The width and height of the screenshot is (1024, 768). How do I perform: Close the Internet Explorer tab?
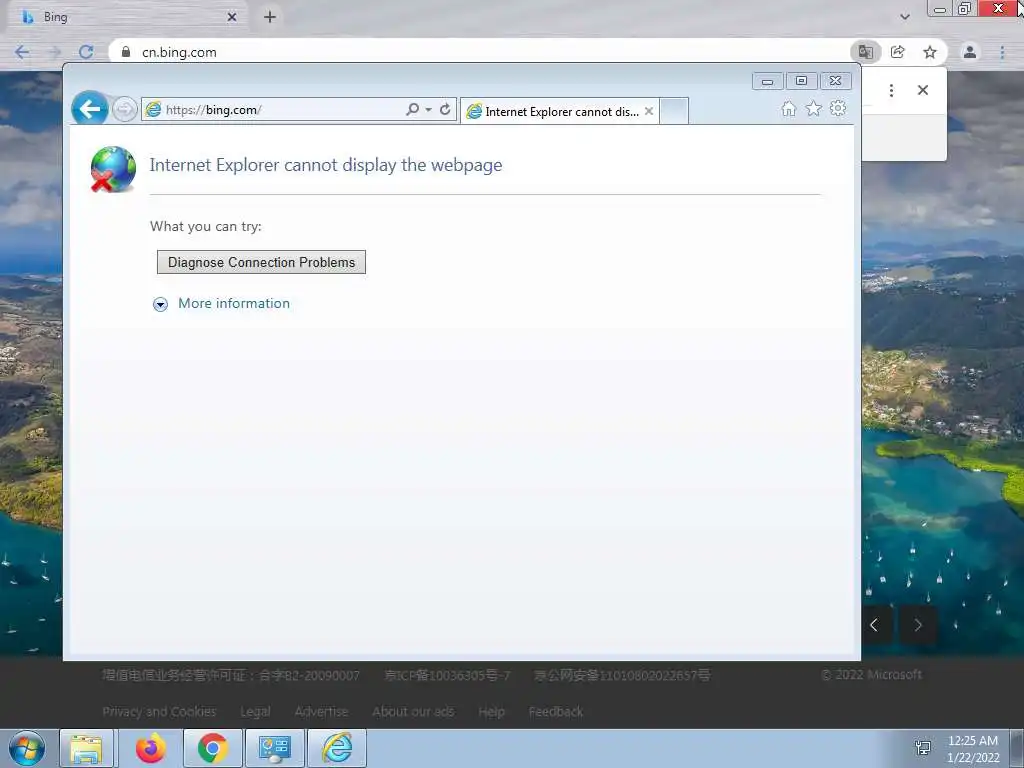pos(649,112)
